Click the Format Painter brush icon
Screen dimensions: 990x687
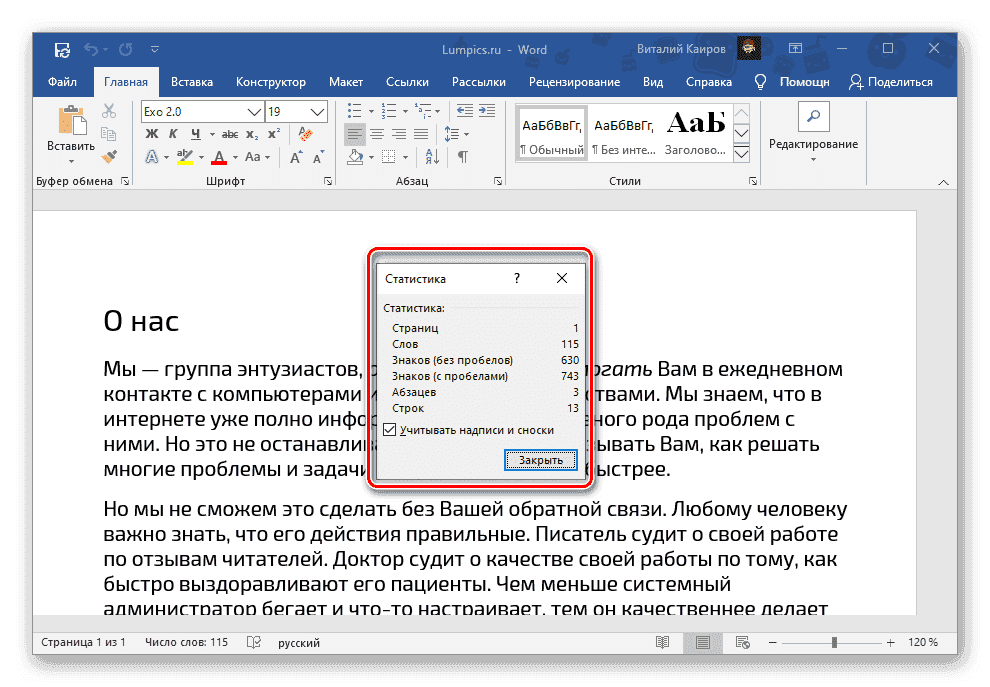[x=109, y=156]
